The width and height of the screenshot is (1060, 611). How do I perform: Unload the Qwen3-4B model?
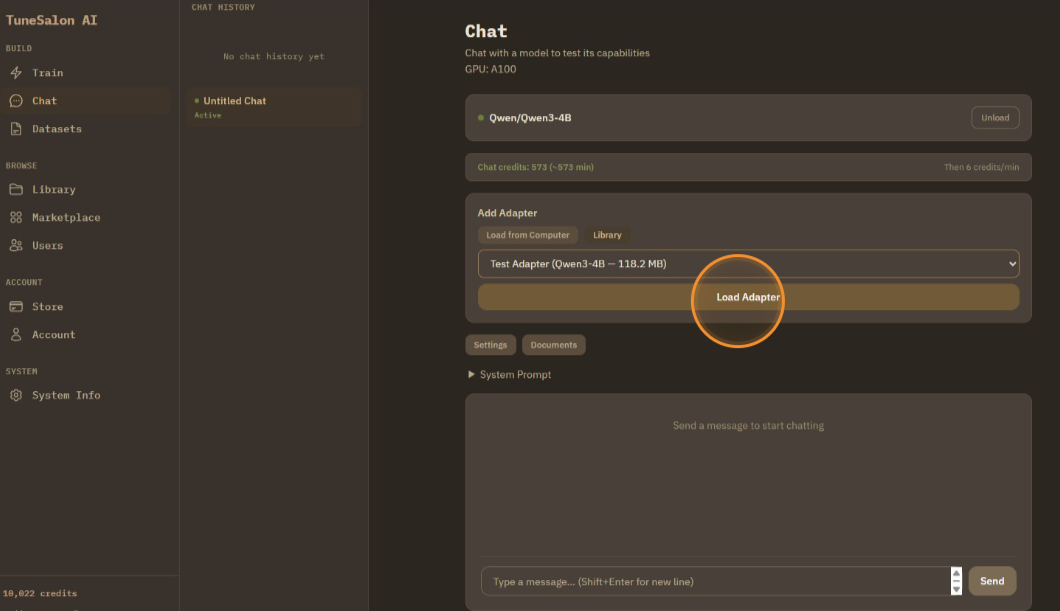[995, 118]
